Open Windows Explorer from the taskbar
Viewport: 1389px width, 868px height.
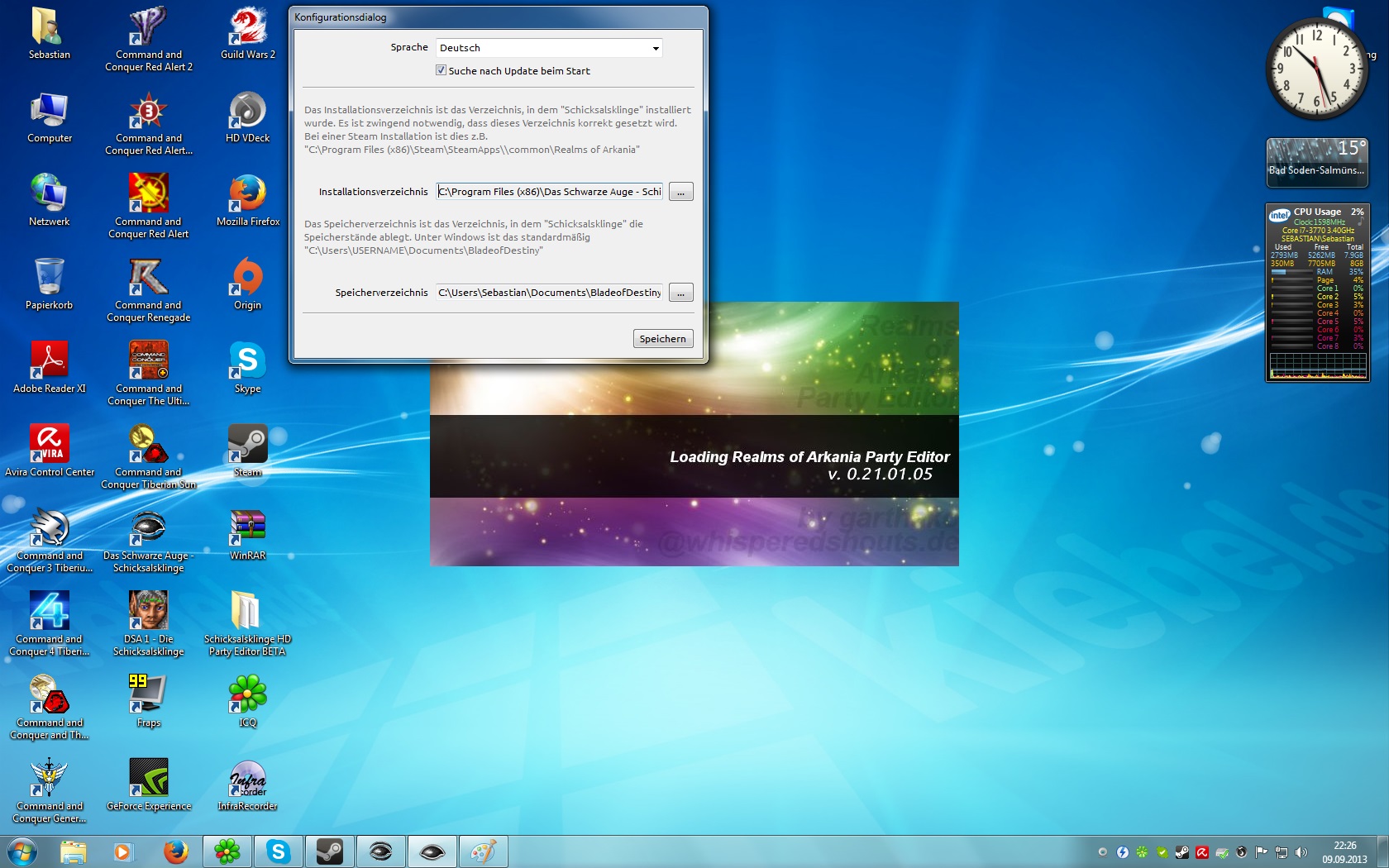(x=73, y=851)
